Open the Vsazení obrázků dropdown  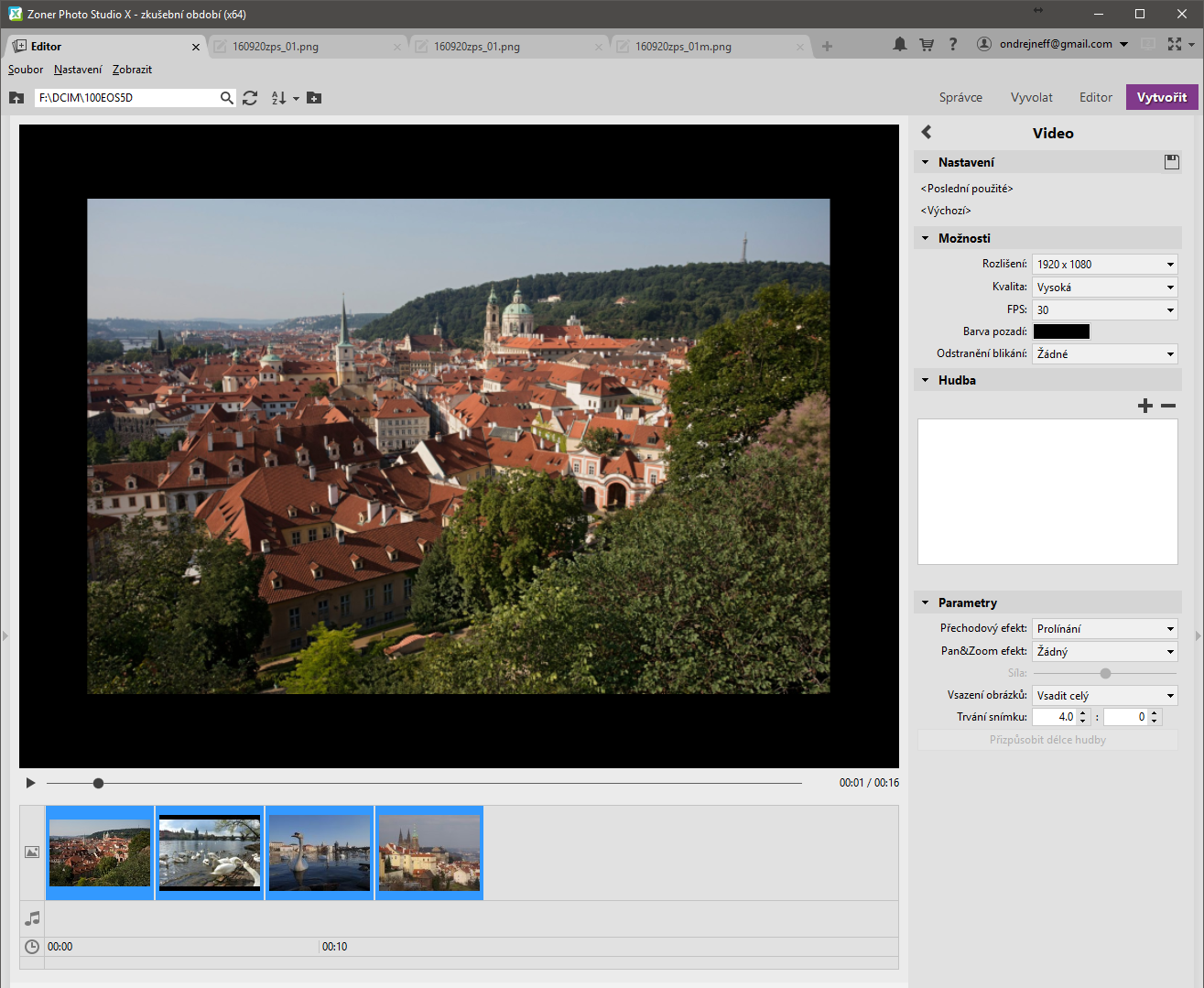tap(1104, 696)
